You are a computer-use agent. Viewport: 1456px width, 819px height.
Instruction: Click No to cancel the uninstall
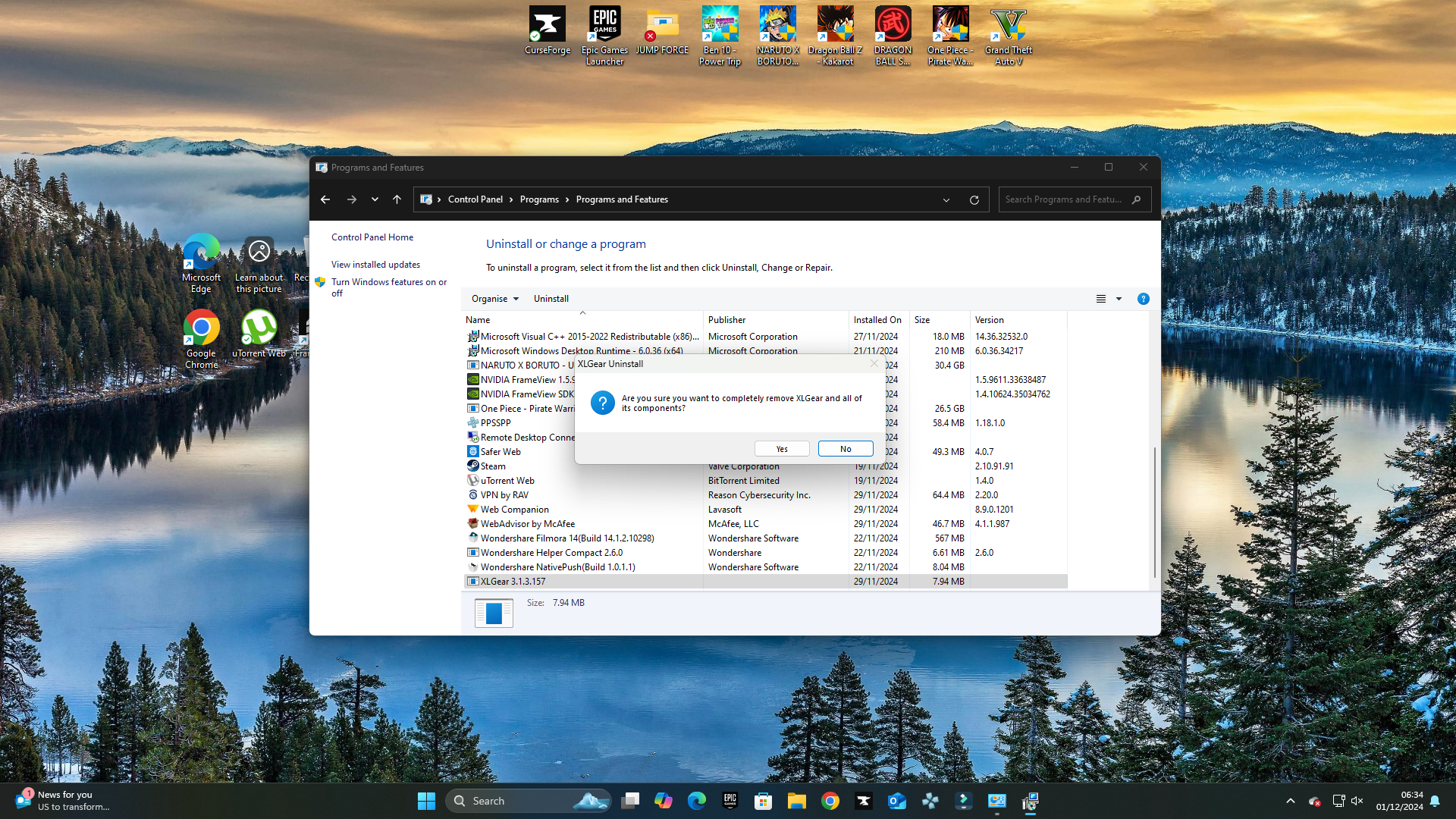846,449
